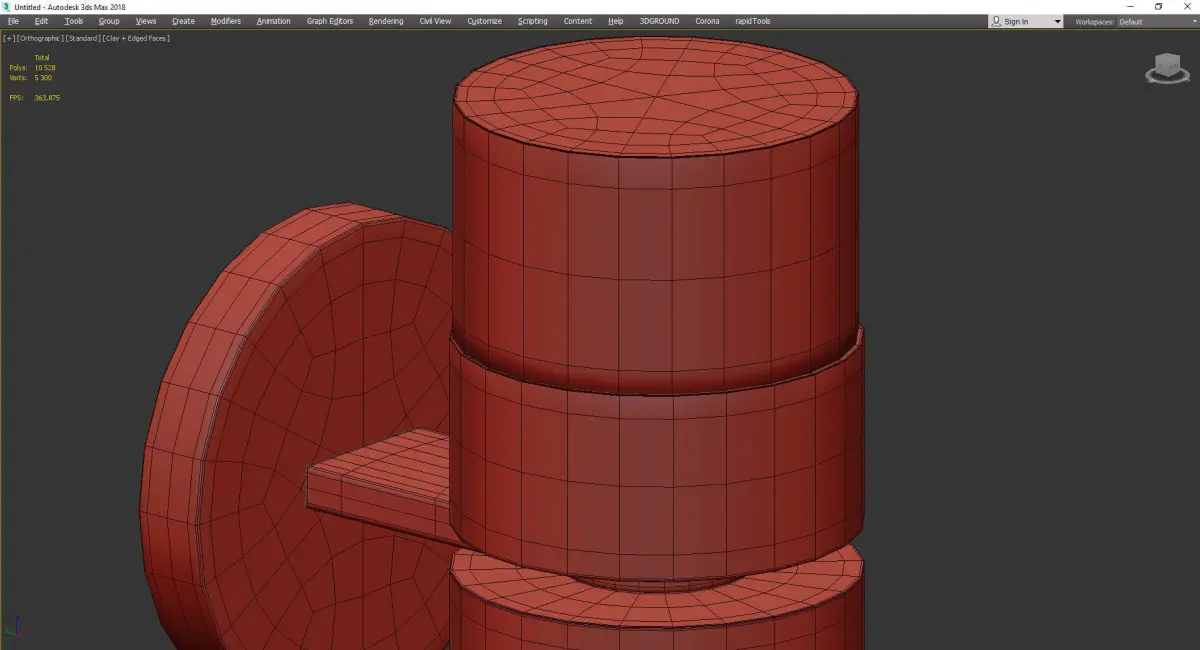Open the Customize menu

coord(485,21)
